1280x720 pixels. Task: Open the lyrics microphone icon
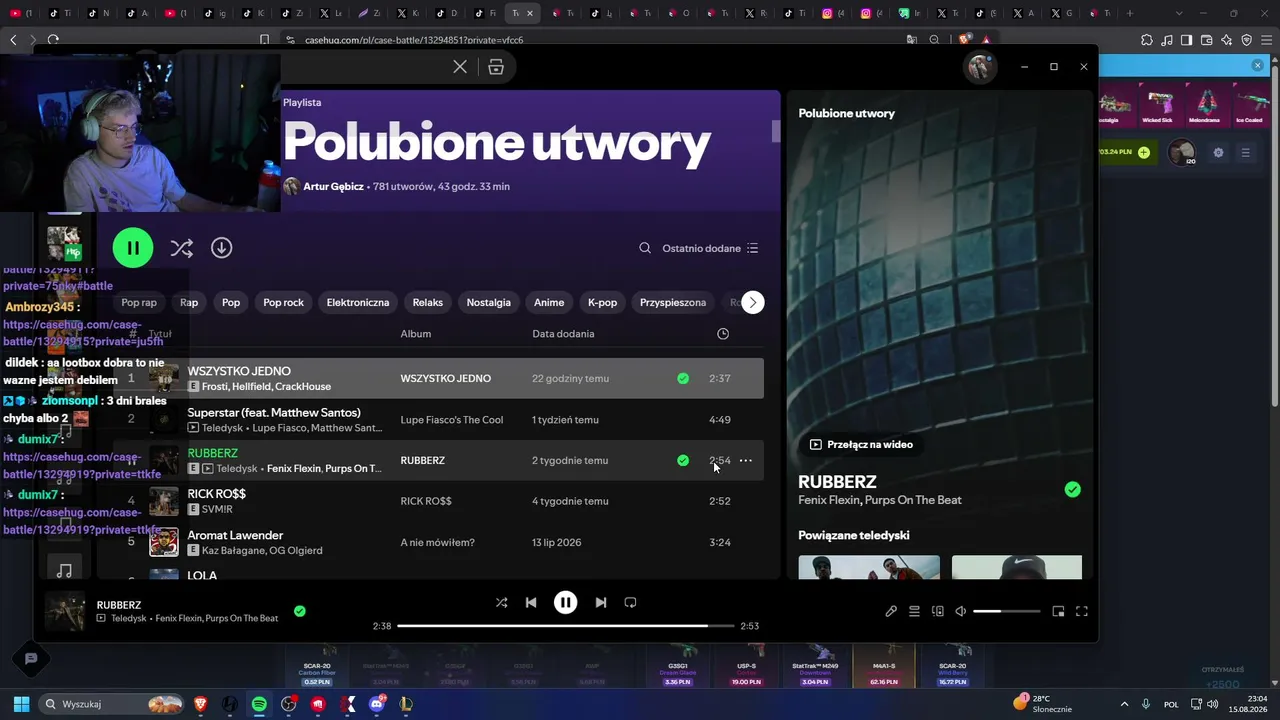tap(891, 611)
